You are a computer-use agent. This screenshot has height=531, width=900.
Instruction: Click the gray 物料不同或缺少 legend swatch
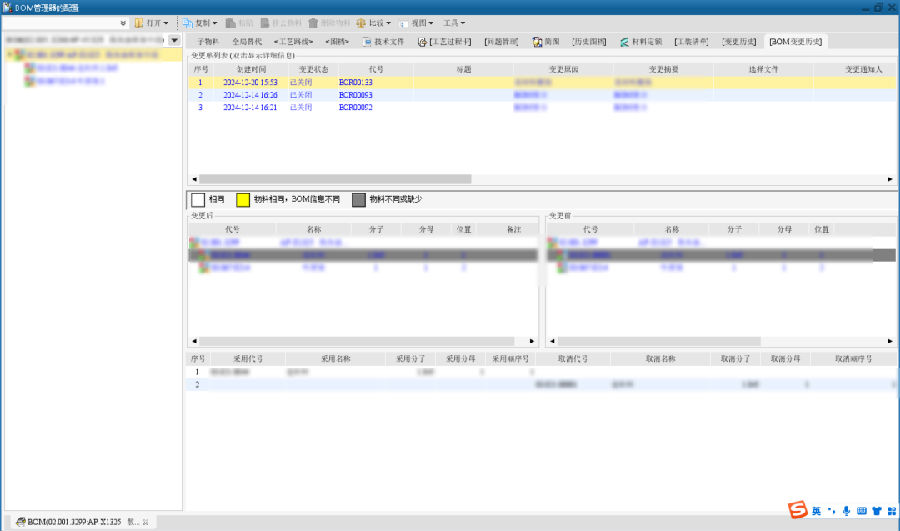pyautogui.click(x=359, y=200)
